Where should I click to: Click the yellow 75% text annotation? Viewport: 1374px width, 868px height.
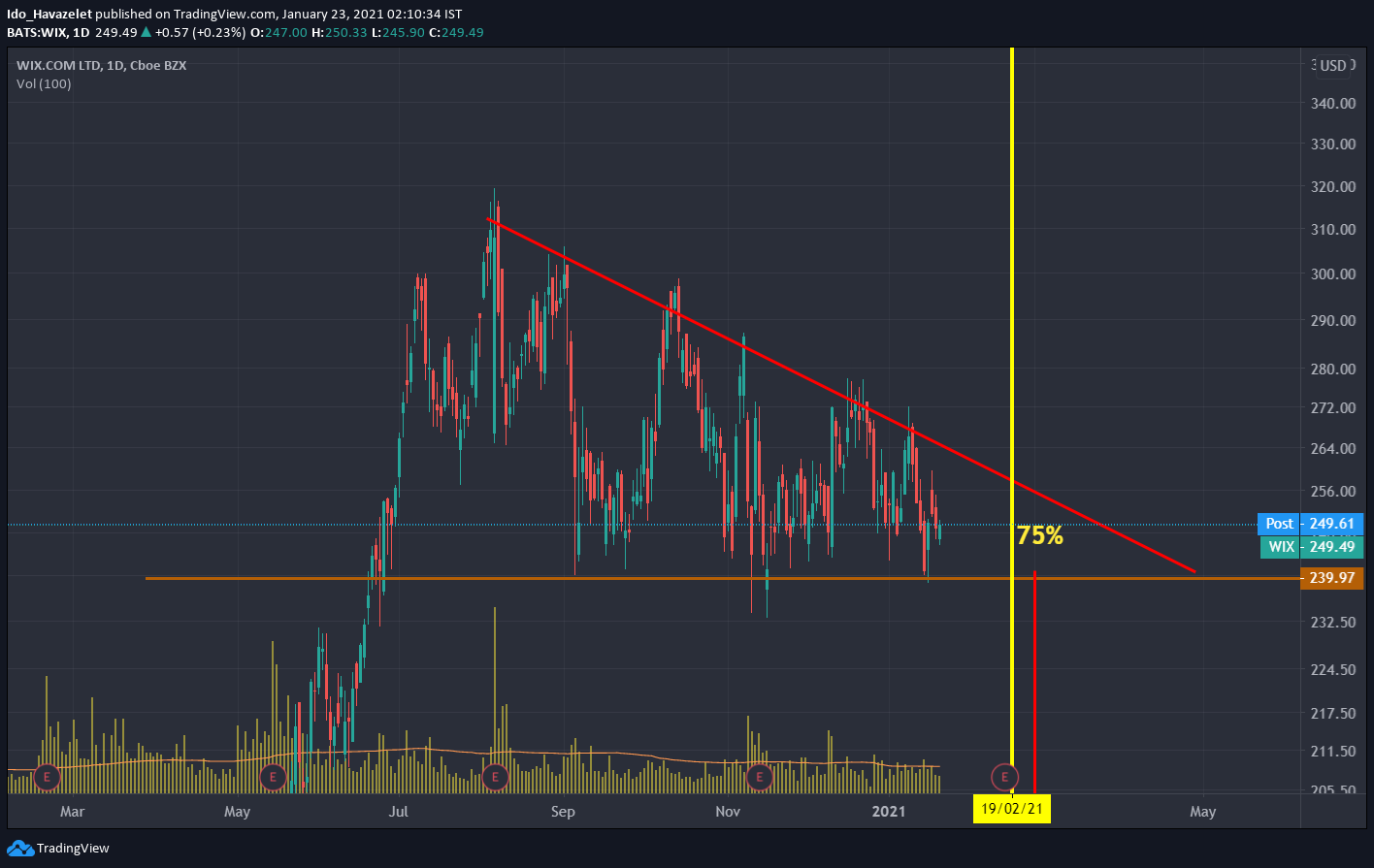click(1040, 535)
